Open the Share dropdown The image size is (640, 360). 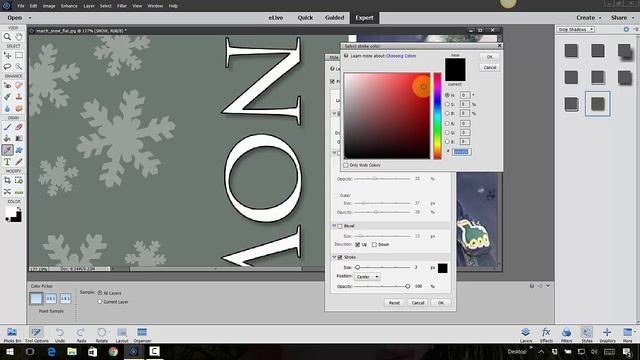pos(622,18)
